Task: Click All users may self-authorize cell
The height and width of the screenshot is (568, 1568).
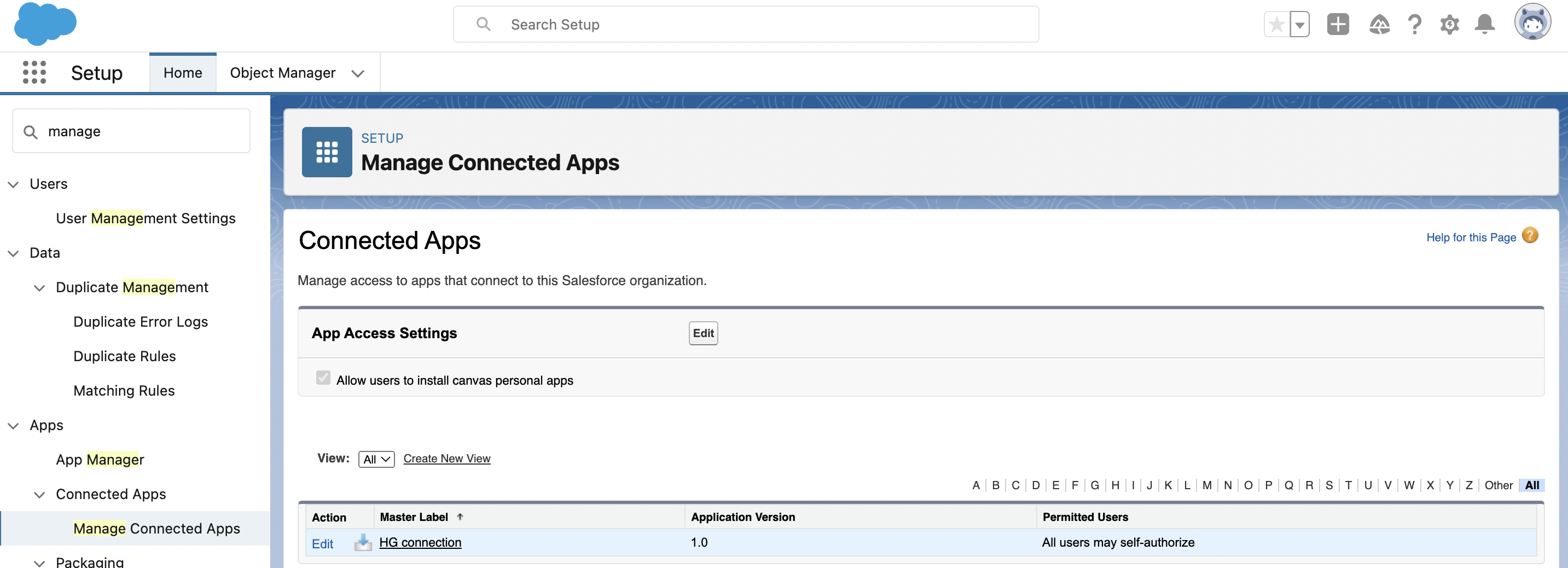Action: click(x=1118, y=542)
